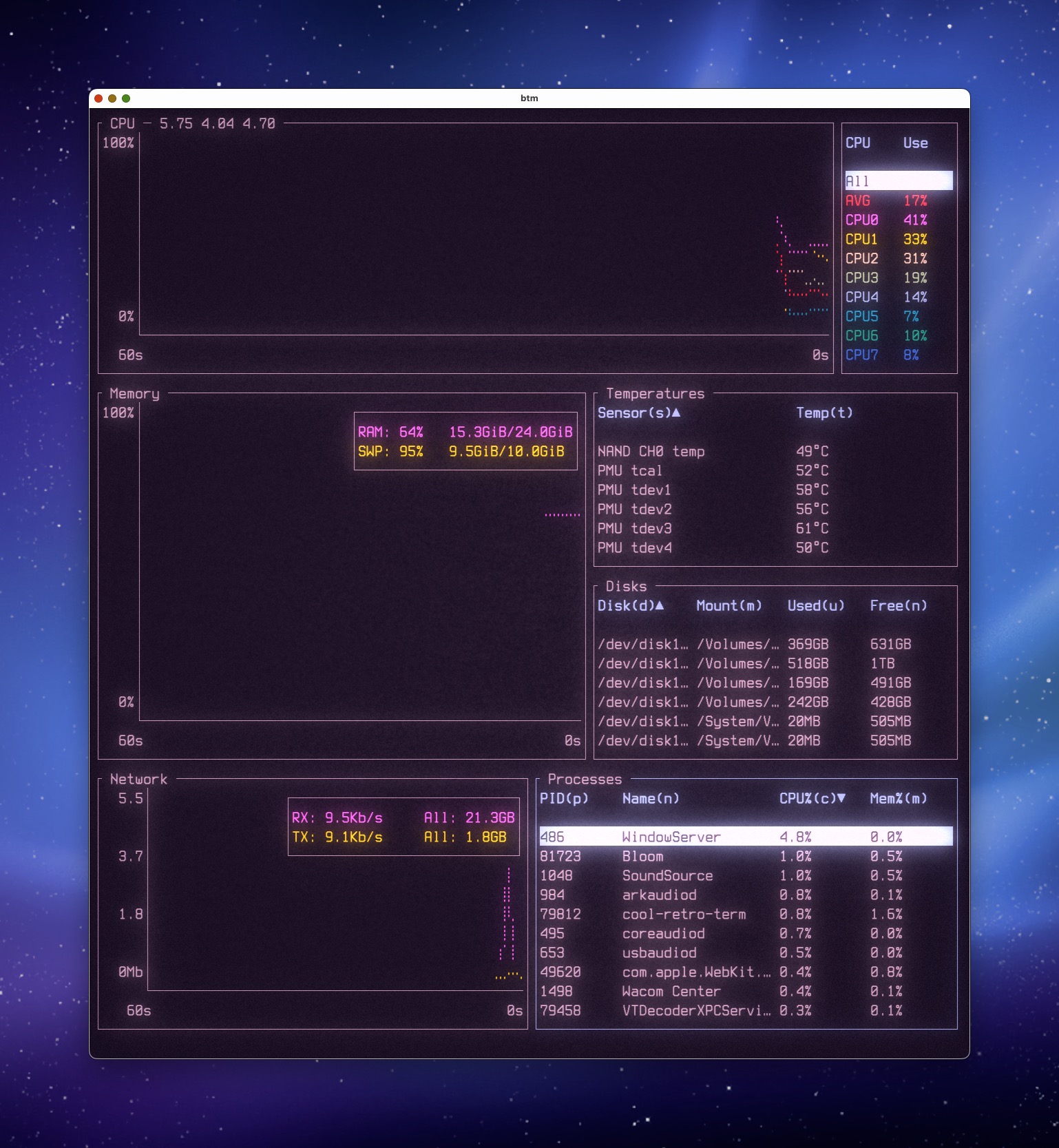Screen dimensions: 1059x1148
Task: Click the Name(n) column header
Action: coord(651,799)
